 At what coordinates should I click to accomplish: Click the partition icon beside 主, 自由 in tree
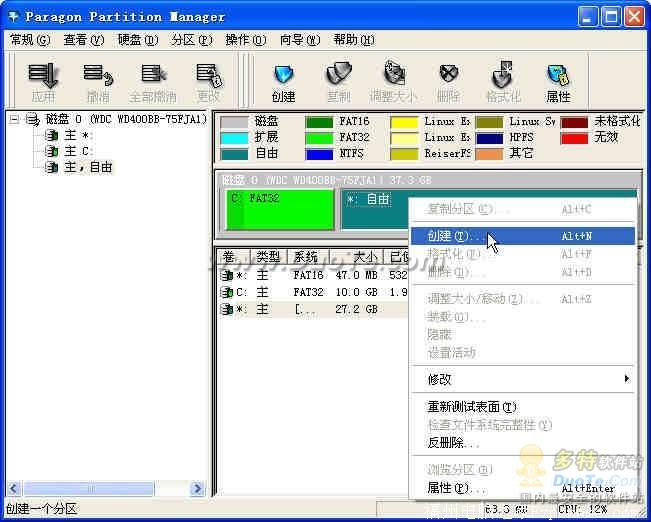click(x=51, y=167)
